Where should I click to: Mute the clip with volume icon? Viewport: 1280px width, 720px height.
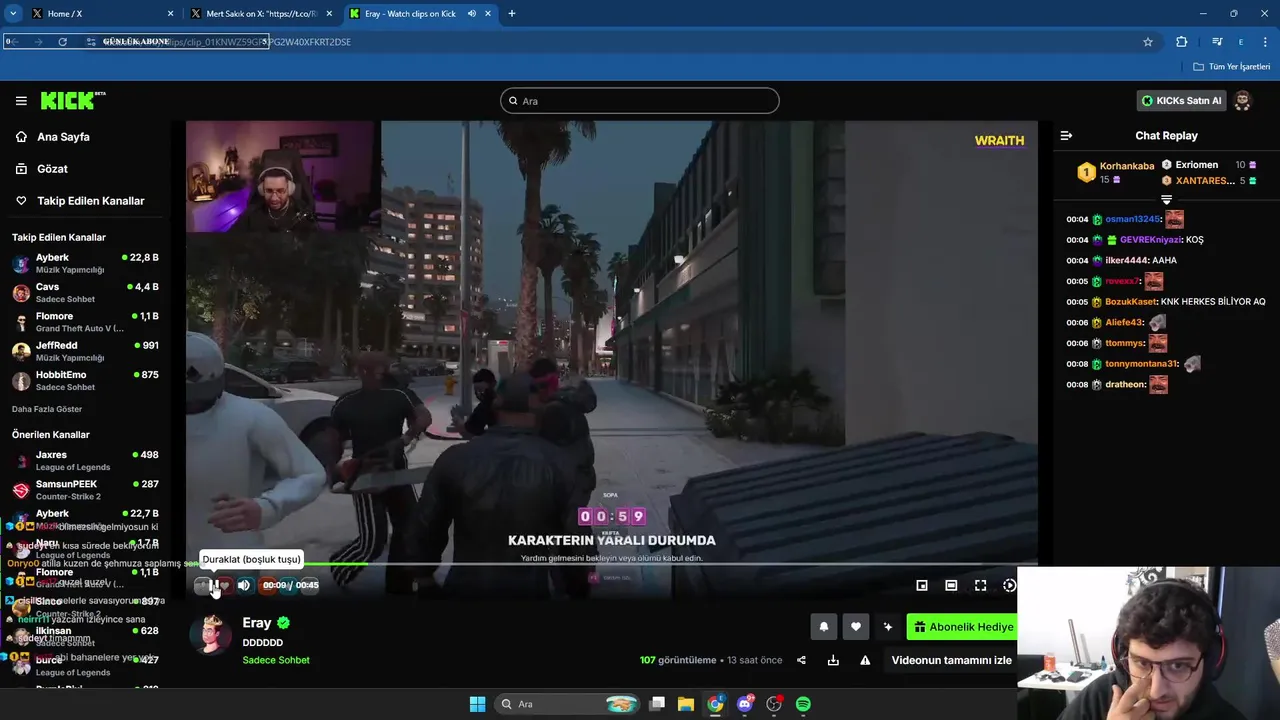[x=244, y=585]
